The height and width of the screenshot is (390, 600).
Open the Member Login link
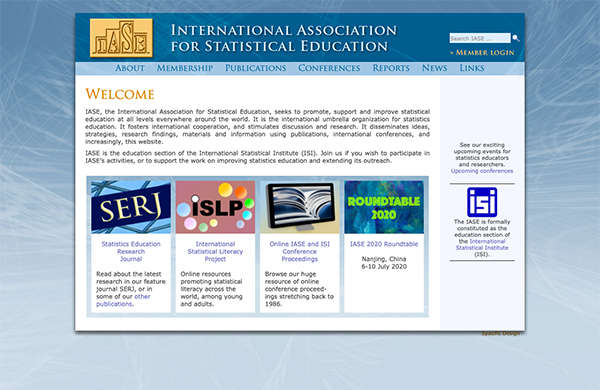(482, 53)
